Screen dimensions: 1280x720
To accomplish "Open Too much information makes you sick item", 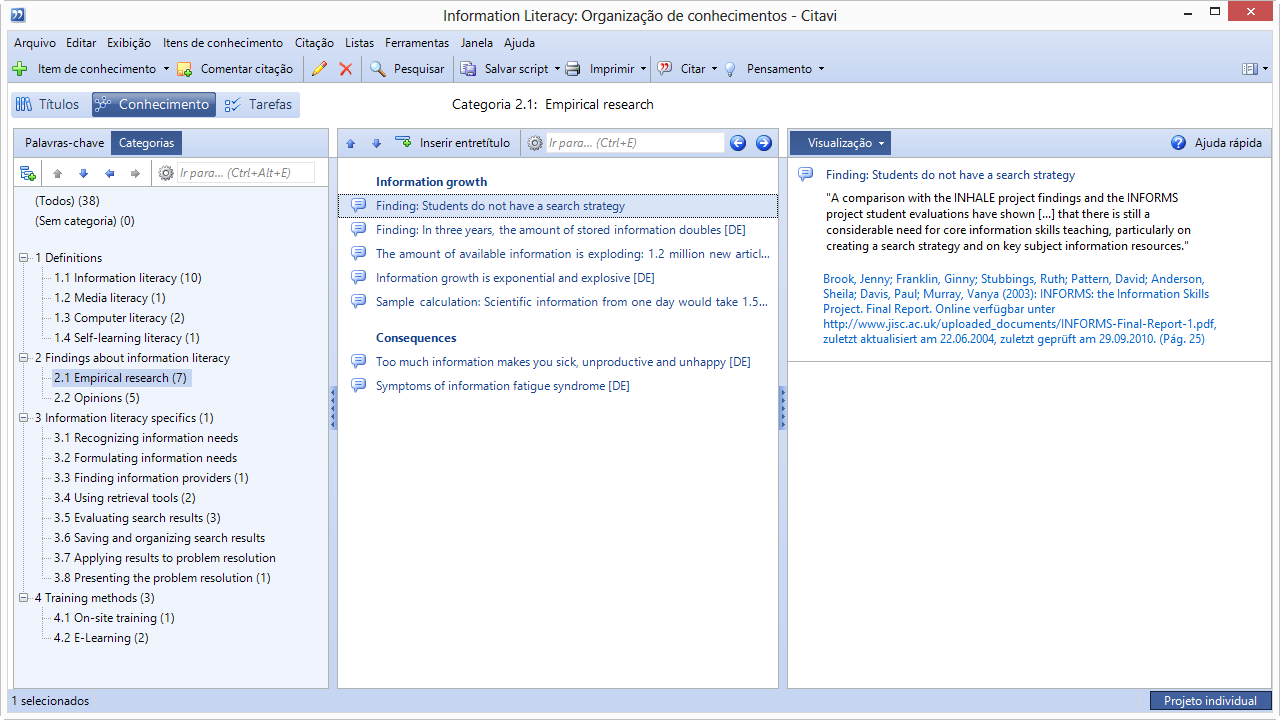I will click(x=563, y=362).
